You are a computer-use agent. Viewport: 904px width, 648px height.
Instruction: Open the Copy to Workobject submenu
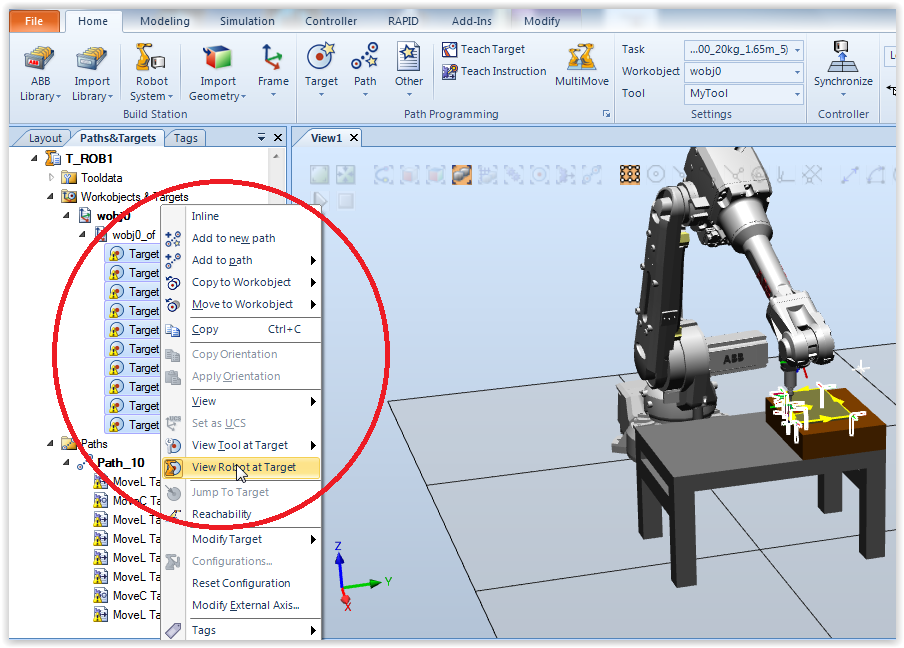point(241,282)
